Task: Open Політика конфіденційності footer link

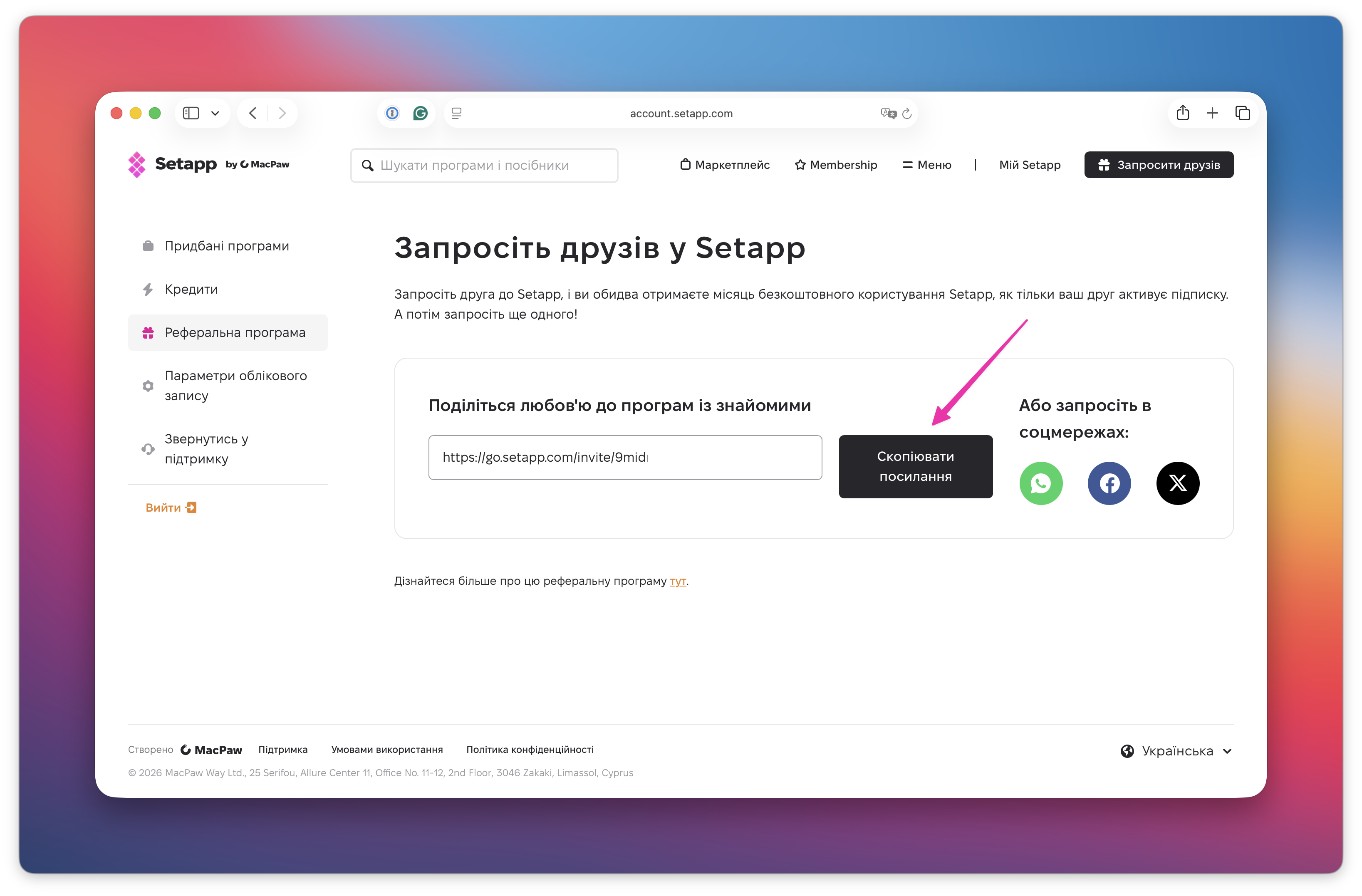Action: 530,750
